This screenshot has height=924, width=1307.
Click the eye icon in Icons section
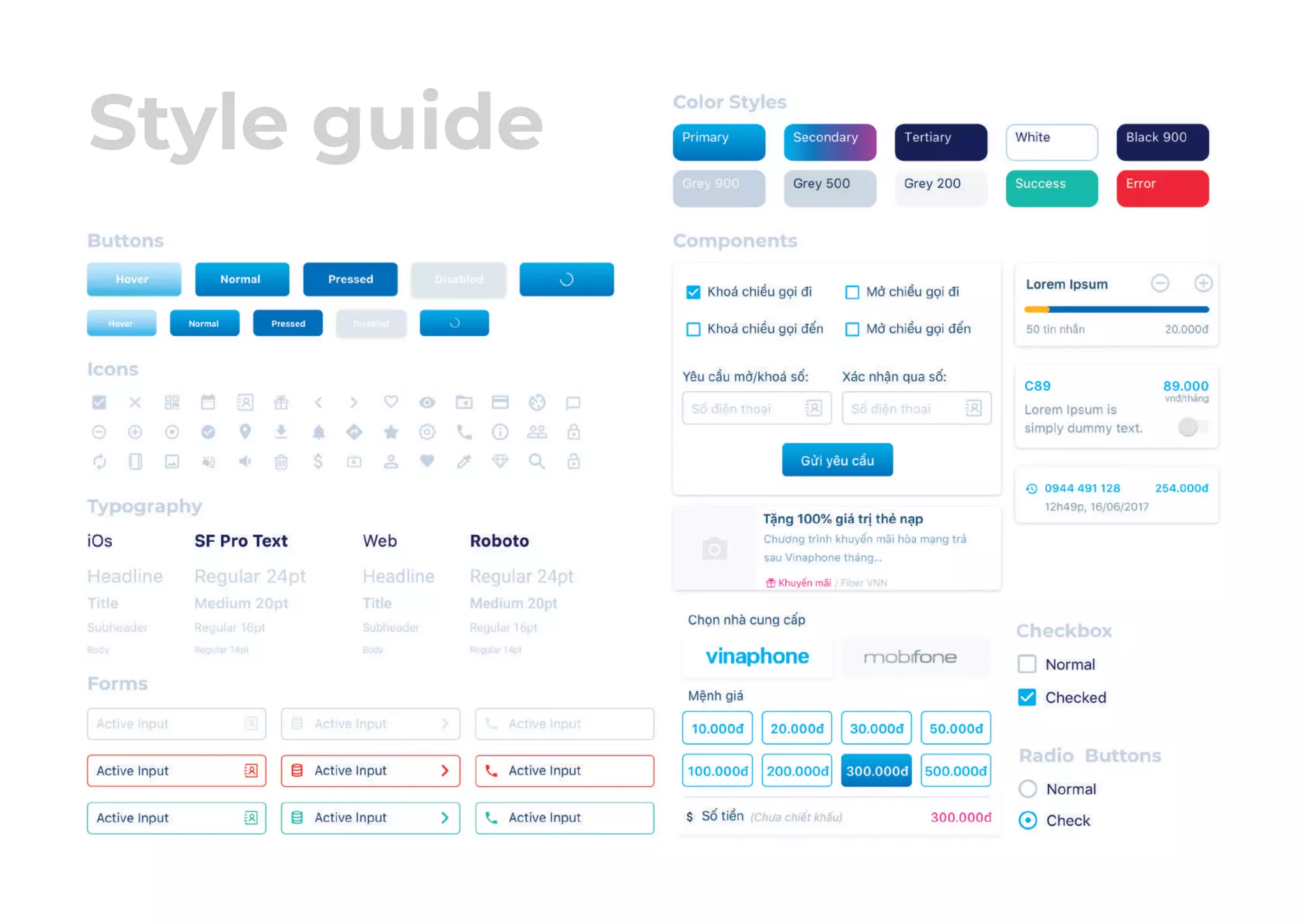[x=427, y=402]
